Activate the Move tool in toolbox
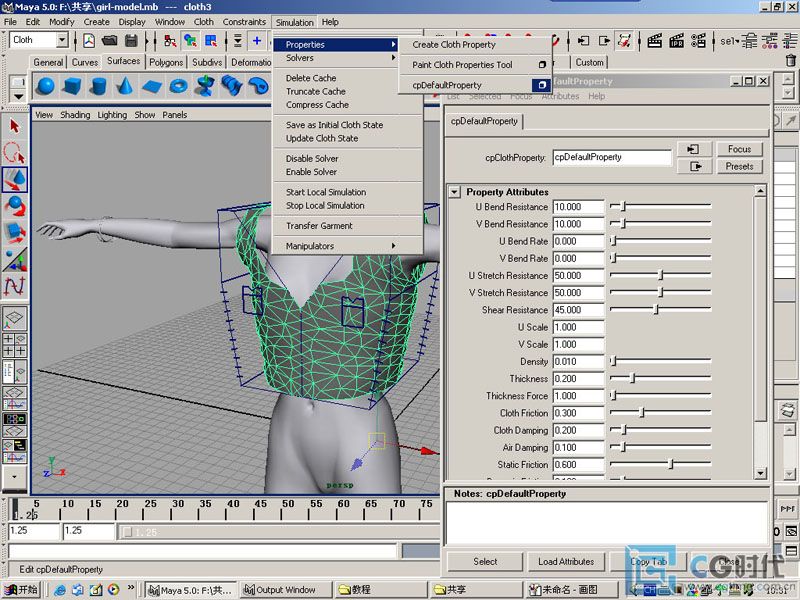The height and width of the screenshot is (600, 800). click(x=14, y=179)
